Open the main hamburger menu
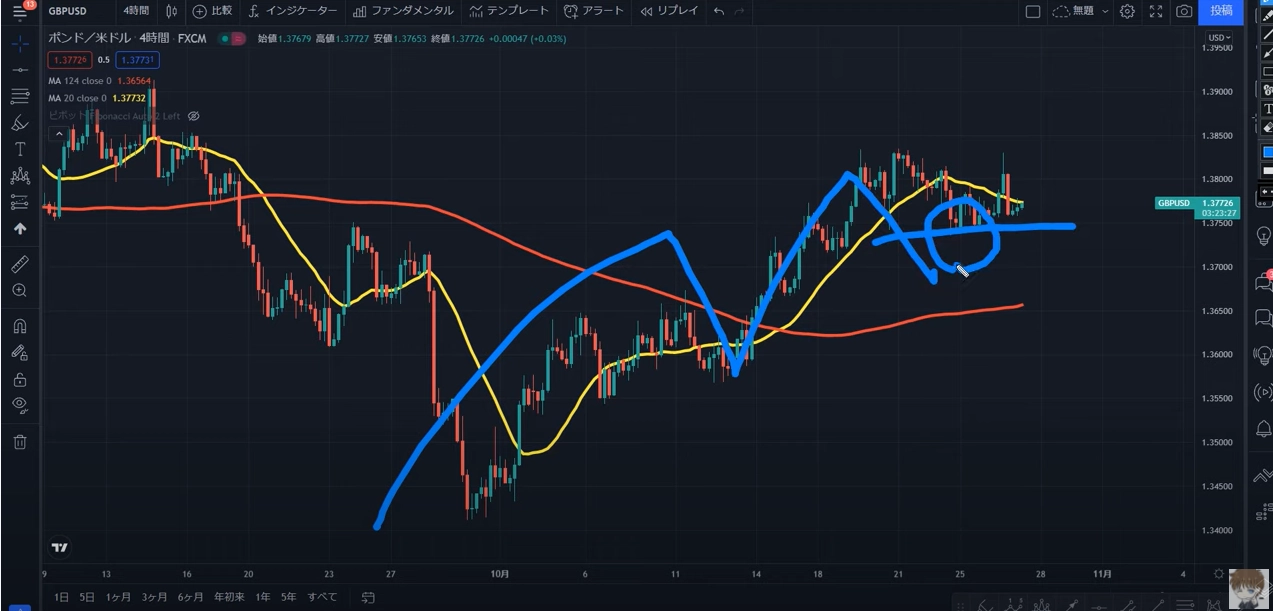The width and height of the screenshot is (1273, 611). click(19, 12)
